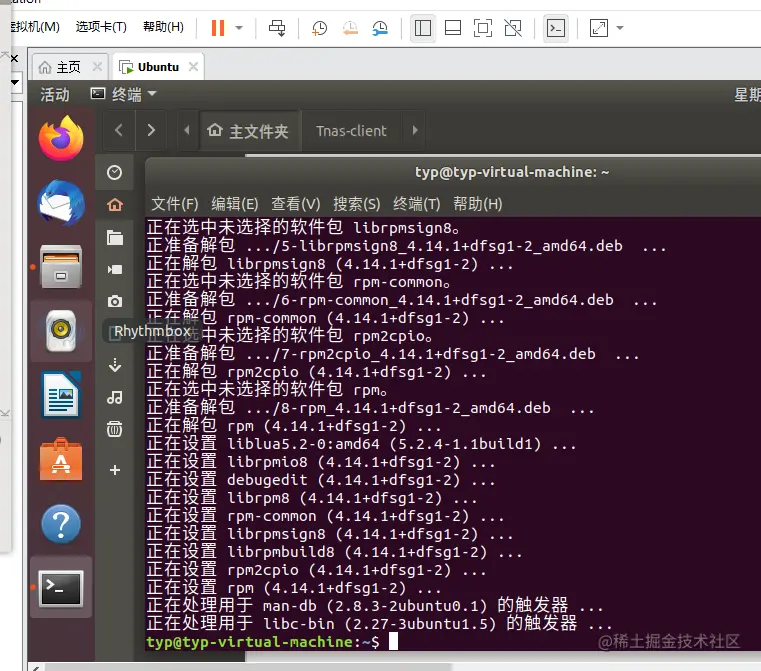The height and width of the screenshot is (671, 761).
Task: Click the line 正准备解包 .../8-rpm_4.14.1
Action: (370, 408)
